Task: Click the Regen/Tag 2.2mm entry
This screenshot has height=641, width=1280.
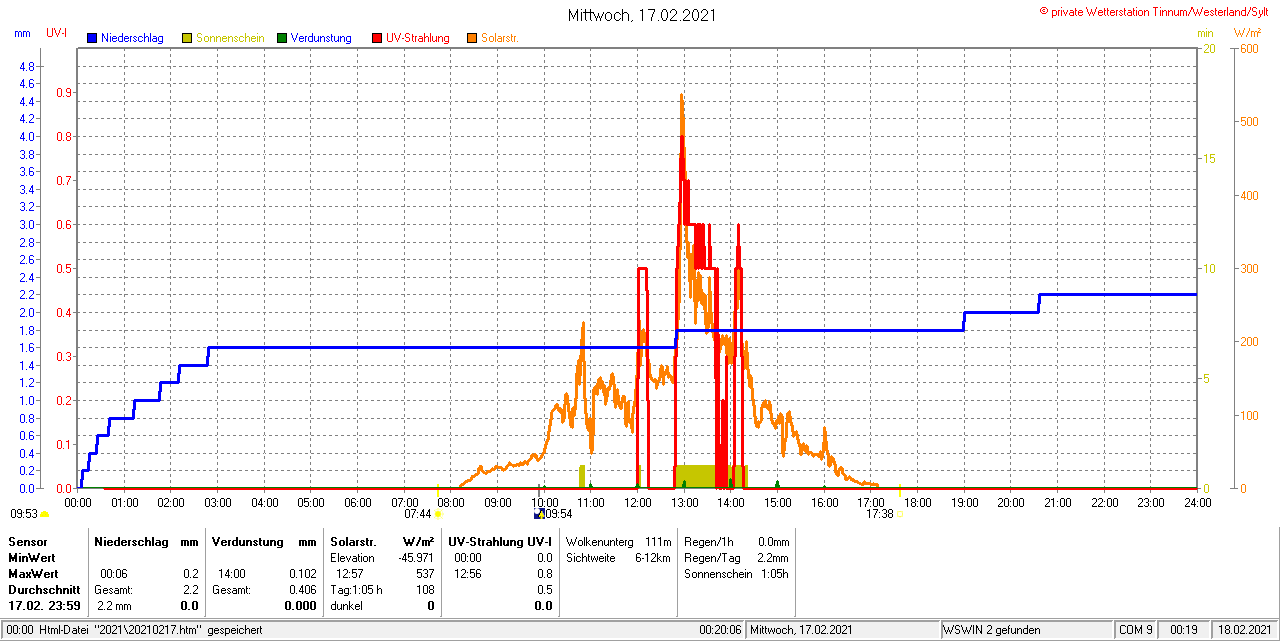Action: [x=737, y=557]
